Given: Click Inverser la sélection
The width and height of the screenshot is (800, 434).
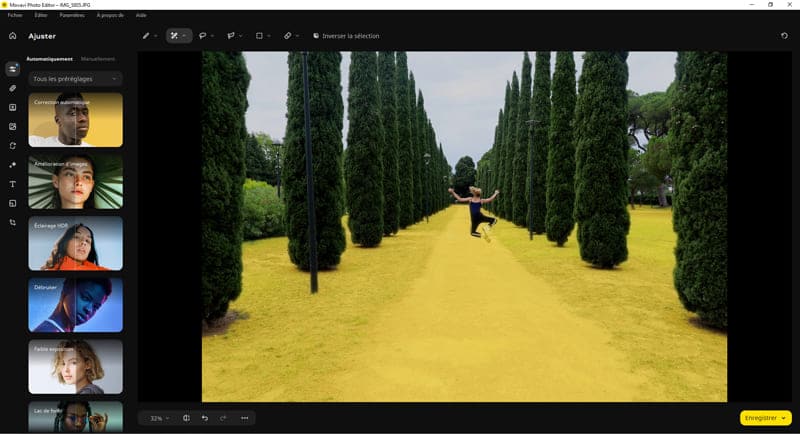Looking at the screenshot, I should click(346, 36).
